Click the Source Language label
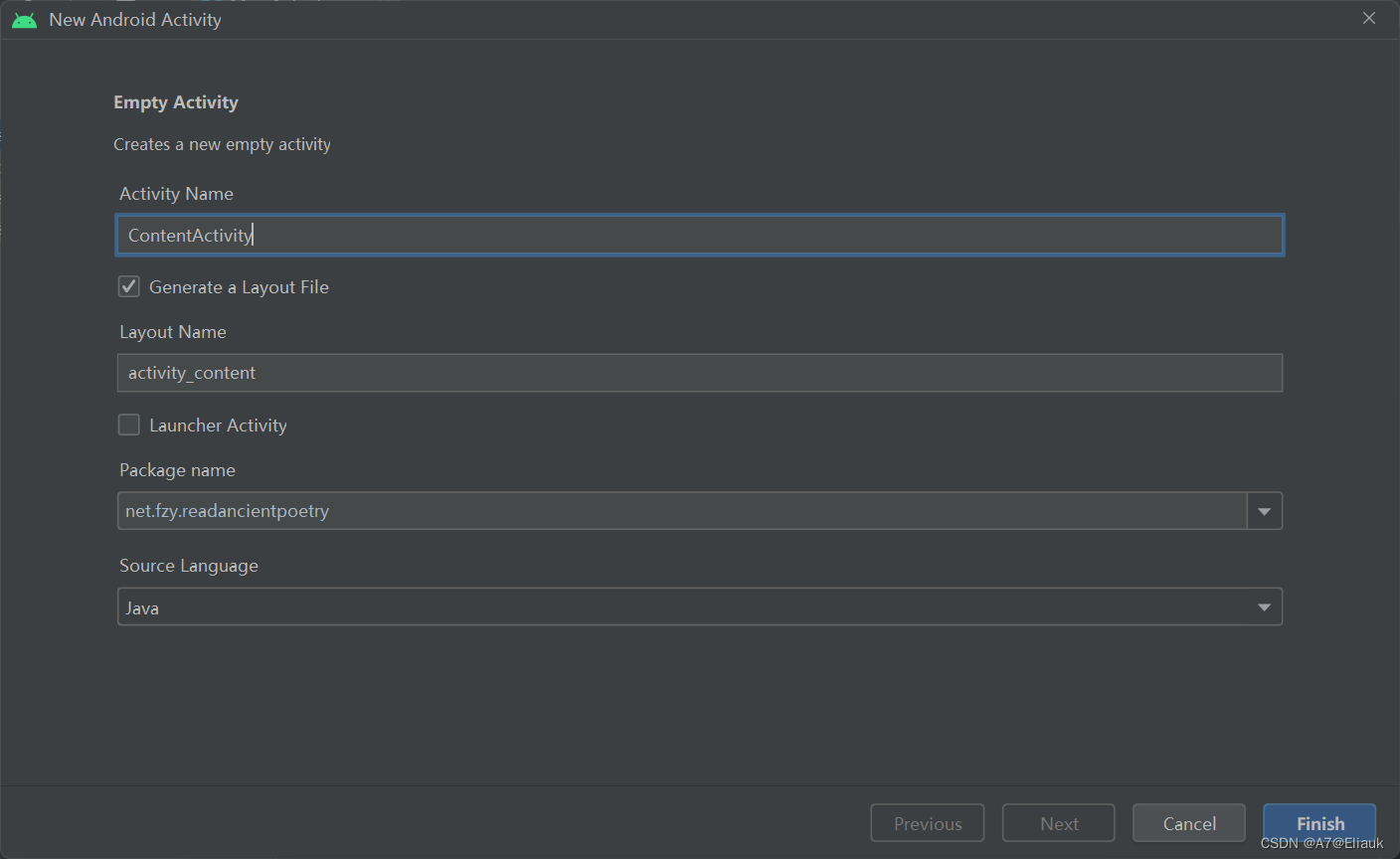Viewport: 1400px width, 859px height. tap(189, 566)
